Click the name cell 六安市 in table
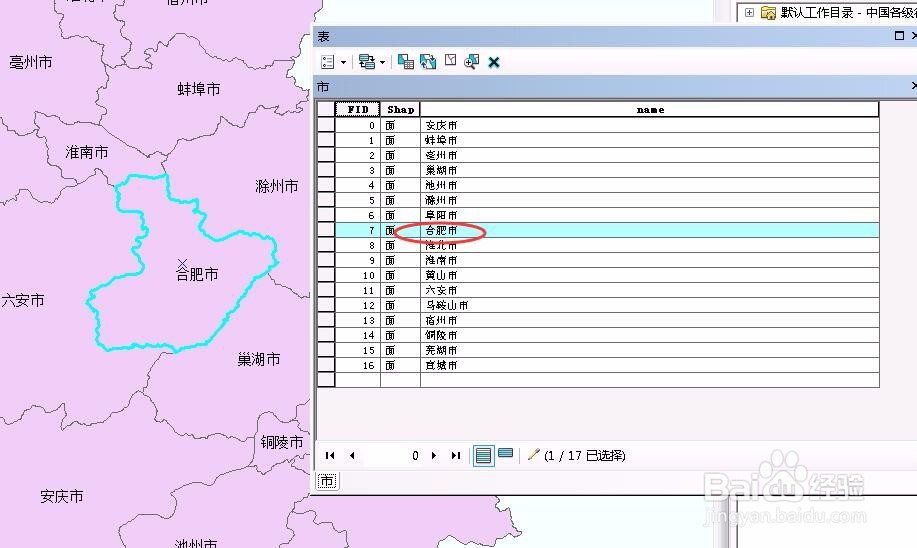The height and width of the screenshot is (548, 917). (650, 290)
